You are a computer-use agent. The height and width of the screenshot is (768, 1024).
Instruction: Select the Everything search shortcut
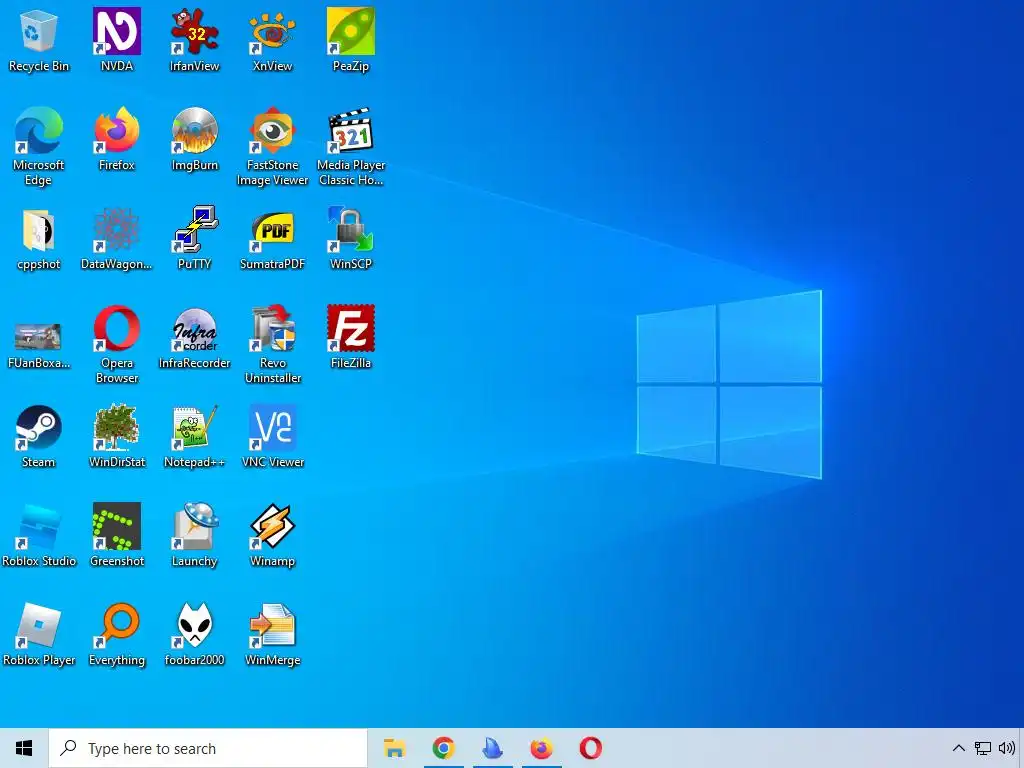[117, 635]
